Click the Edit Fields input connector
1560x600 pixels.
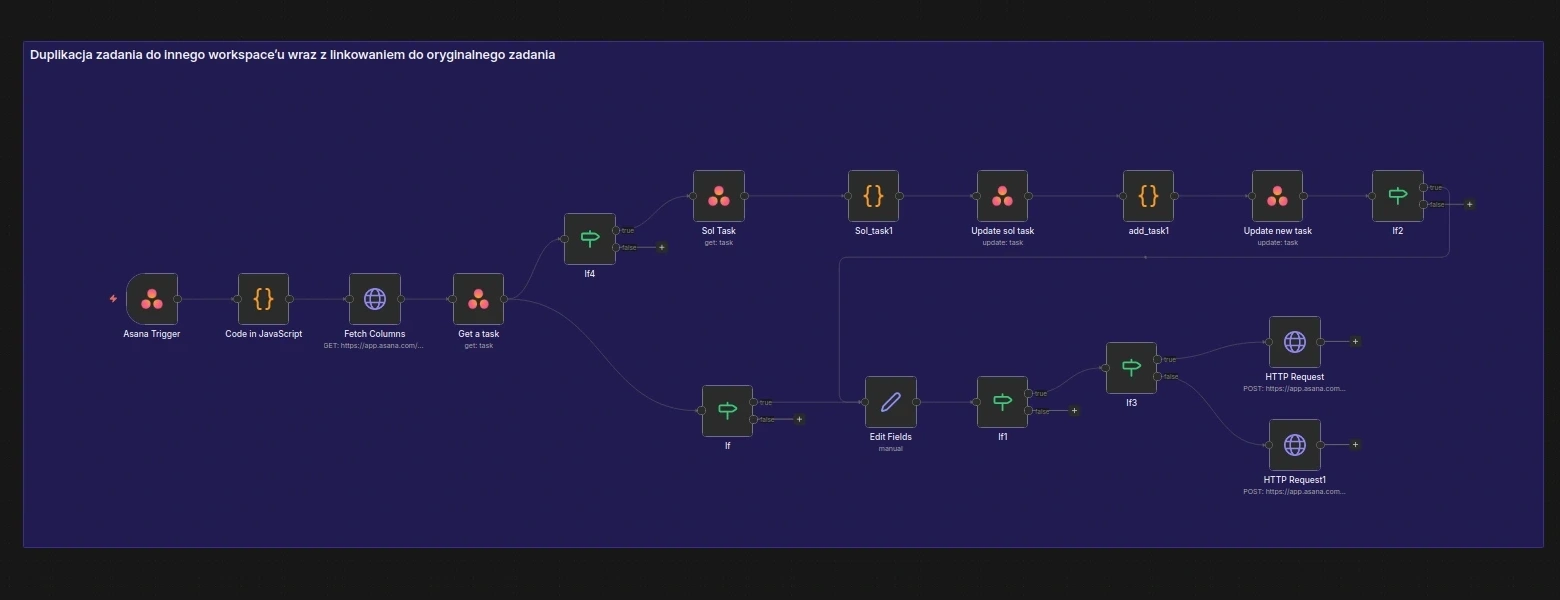[x=865, y=402]
